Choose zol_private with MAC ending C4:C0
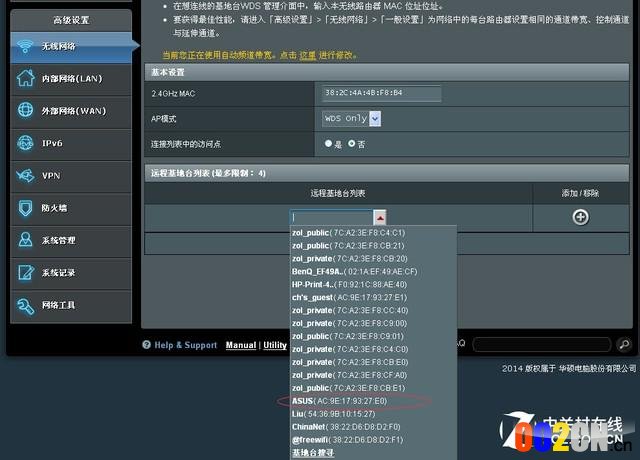 pos(350,349)
